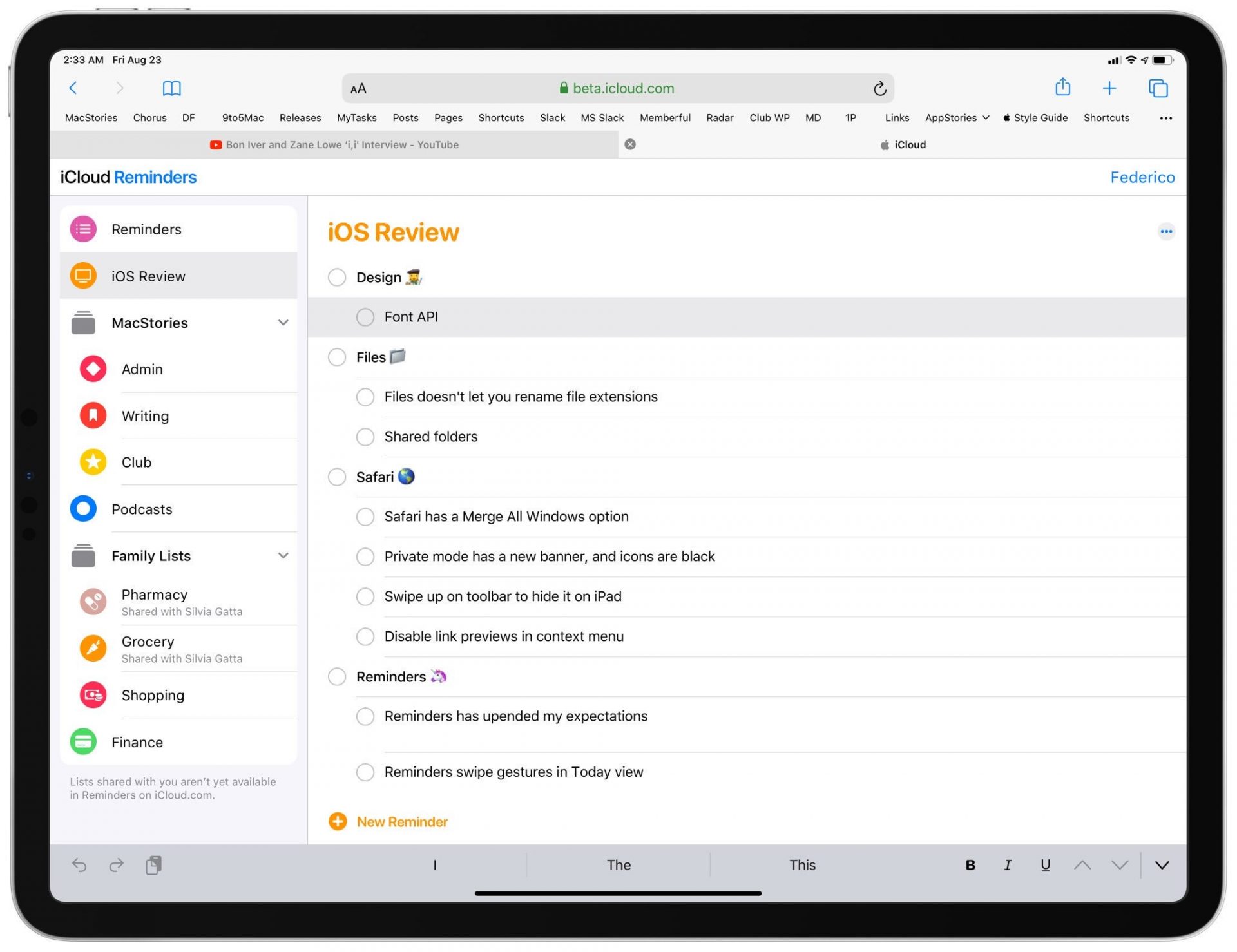Tap the Share icon in Safari toolbar

[x=1062, y=88]
